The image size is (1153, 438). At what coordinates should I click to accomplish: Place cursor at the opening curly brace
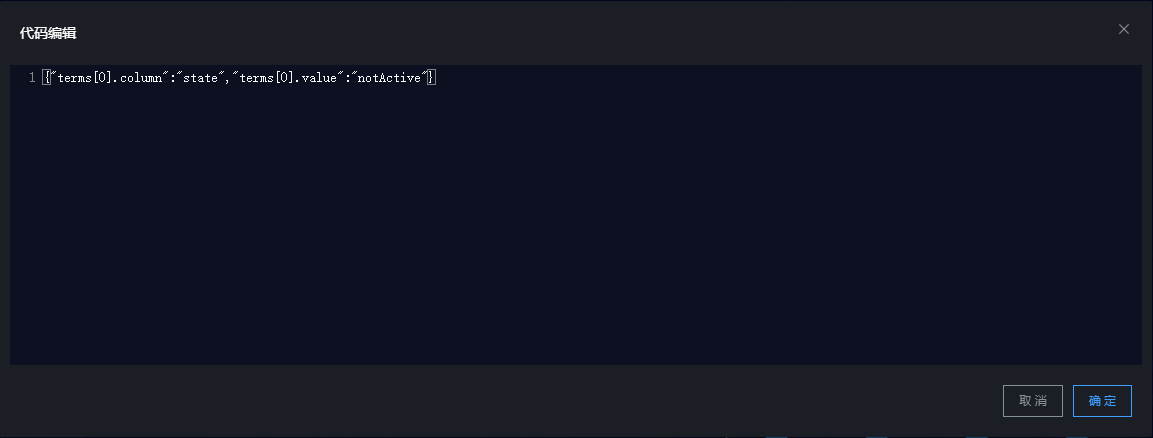coord(46,78)
